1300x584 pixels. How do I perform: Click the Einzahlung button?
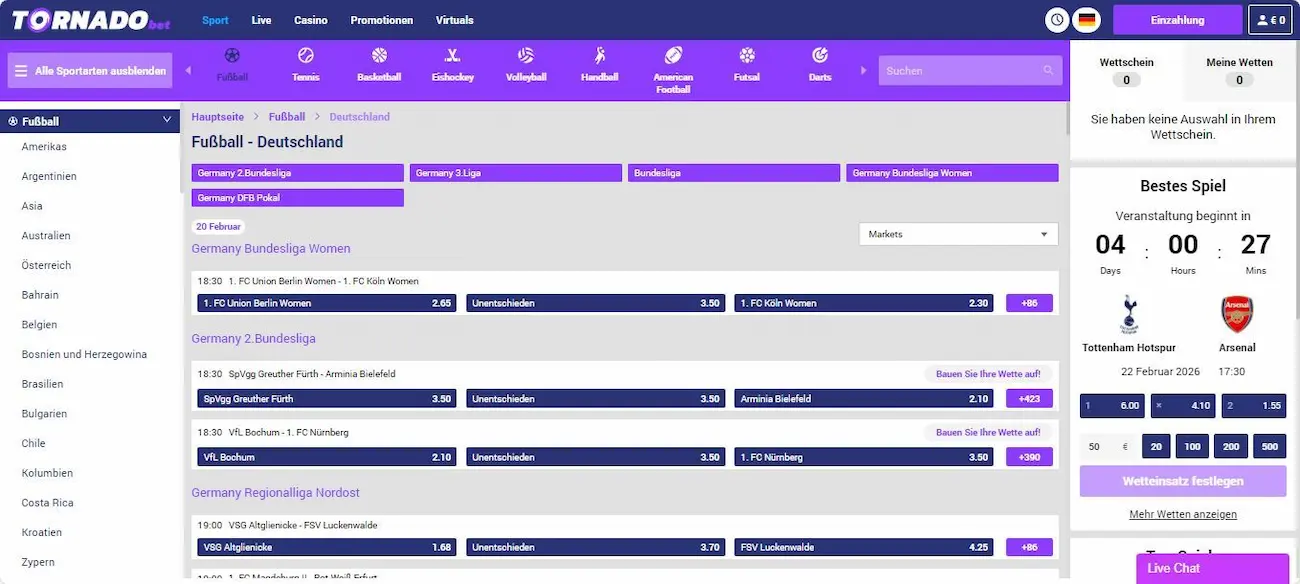(x=1177, y=20)
